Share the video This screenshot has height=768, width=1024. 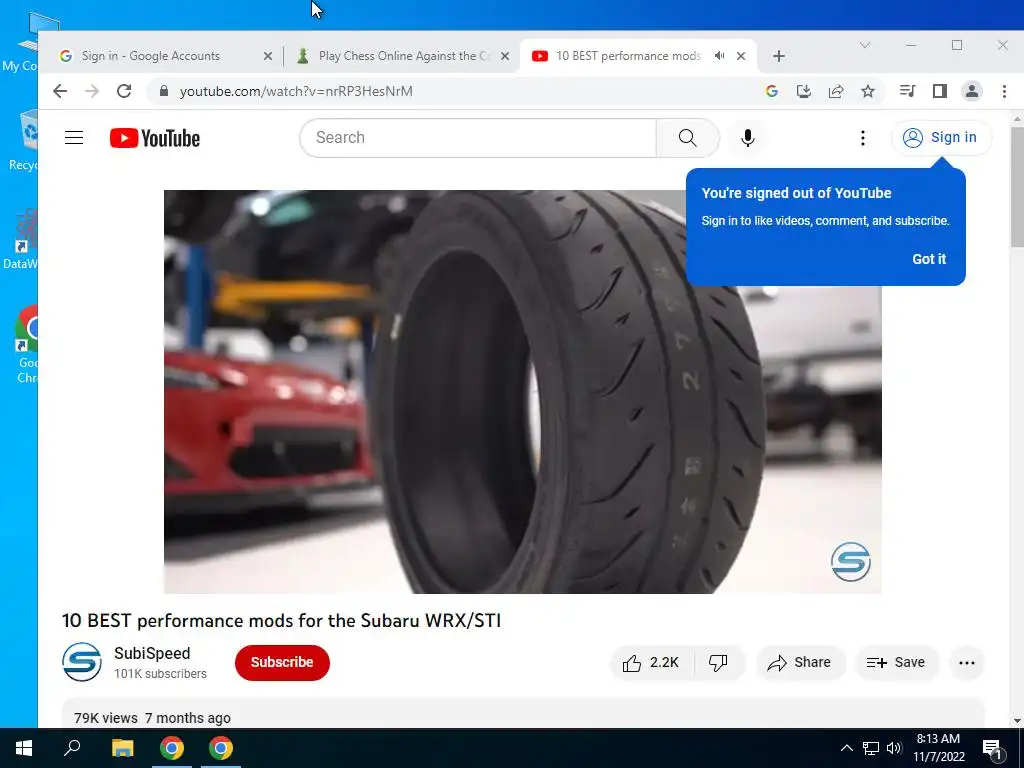(800, 663)
